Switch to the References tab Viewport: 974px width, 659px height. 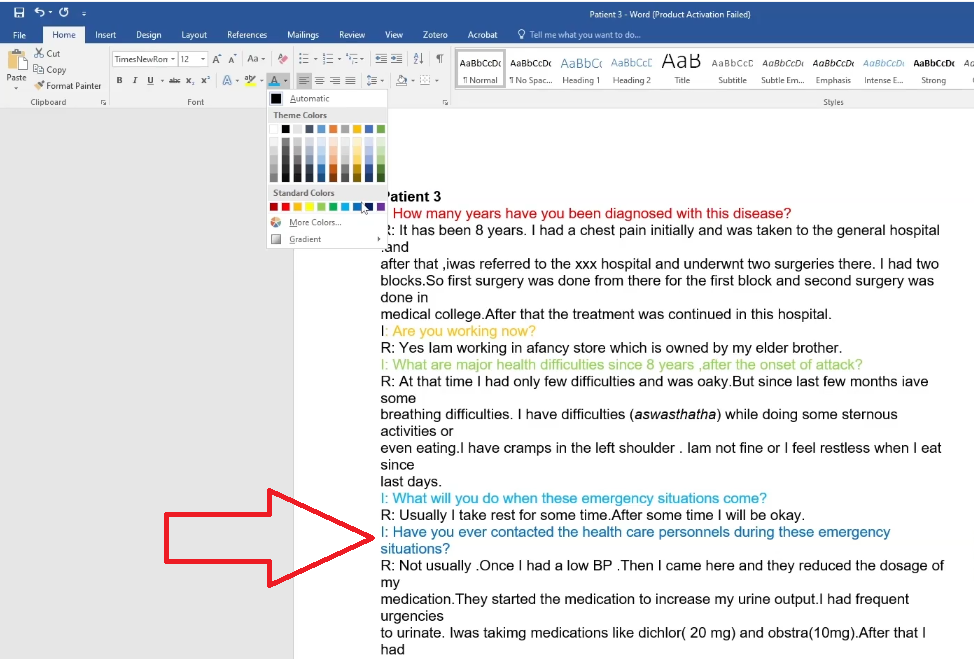pyautogui.click(x=247, y=35)
